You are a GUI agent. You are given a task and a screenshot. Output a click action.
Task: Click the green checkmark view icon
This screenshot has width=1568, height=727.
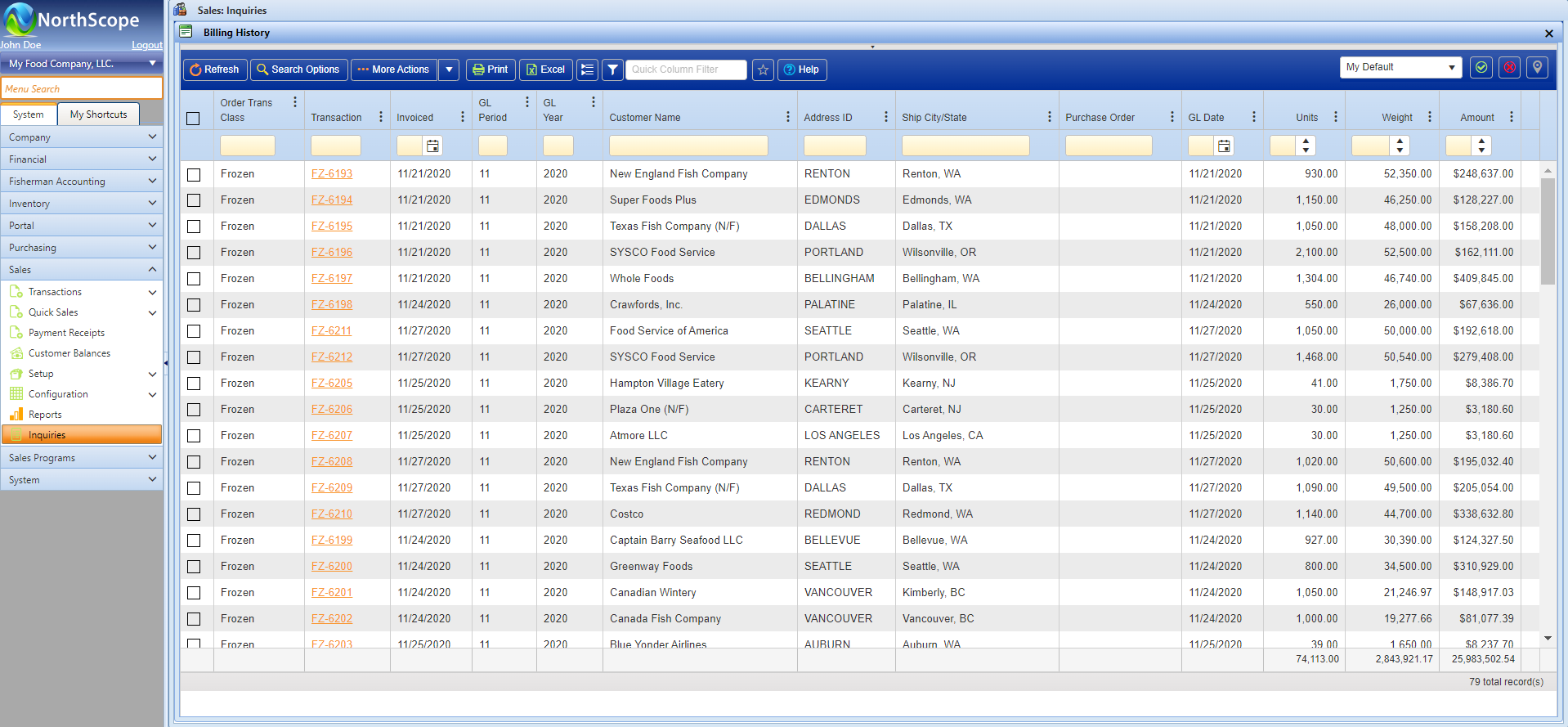pyautogui.click(x=1481, y=68)
